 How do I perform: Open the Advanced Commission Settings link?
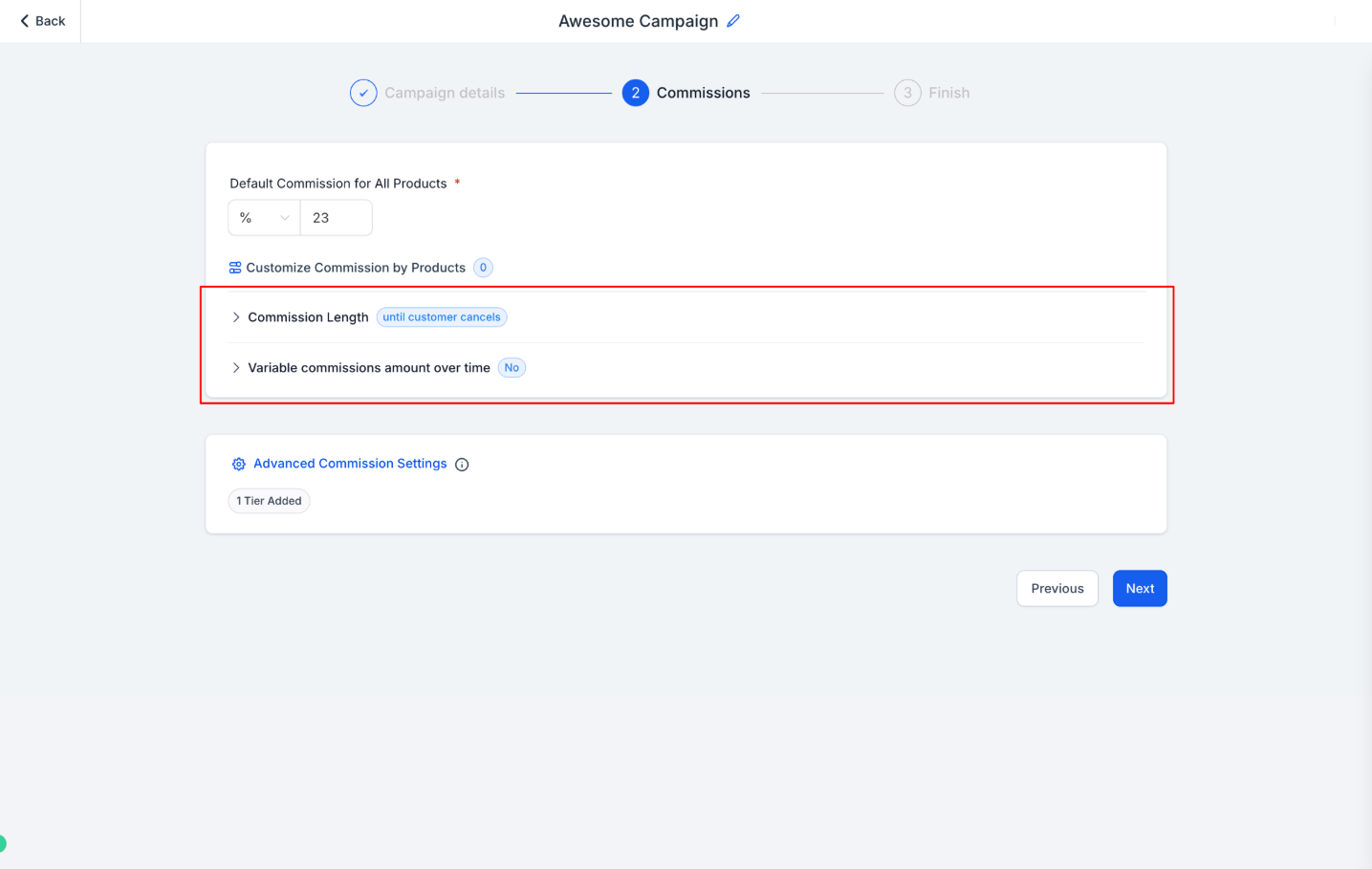pos(350,464)
